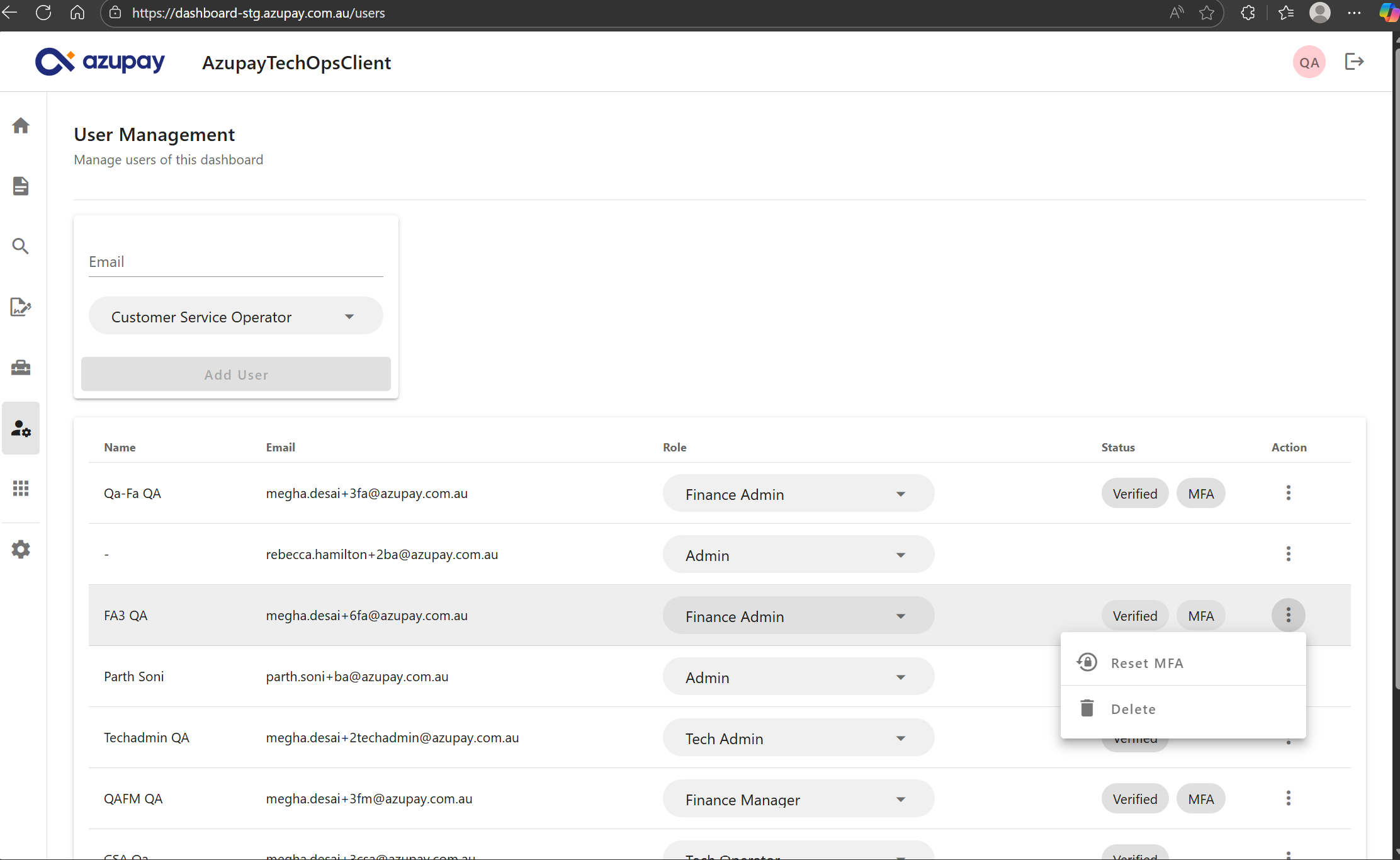Select the user management sidebar icon
1400x860 pixels.
[x=21, y=428]
